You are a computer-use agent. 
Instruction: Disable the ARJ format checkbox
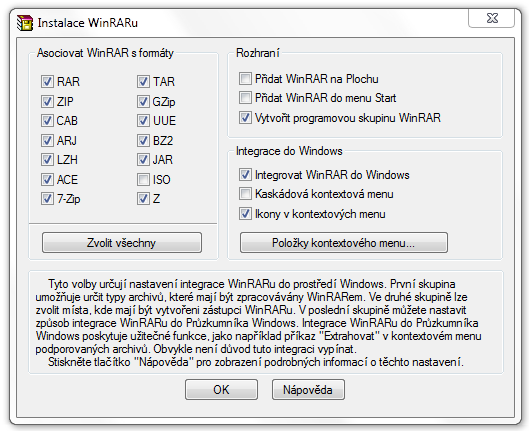(x=47, y=140)
